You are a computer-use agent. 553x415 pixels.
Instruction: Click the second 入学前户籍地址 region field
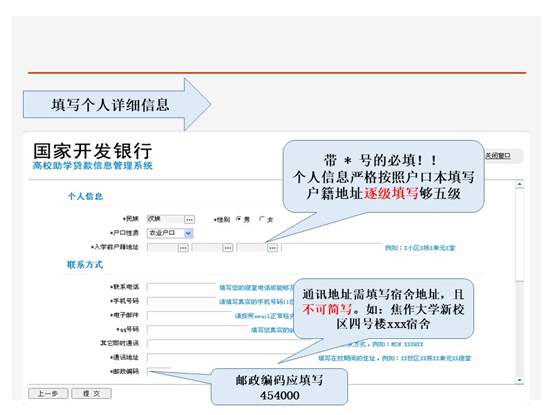(x=207, y=248)
